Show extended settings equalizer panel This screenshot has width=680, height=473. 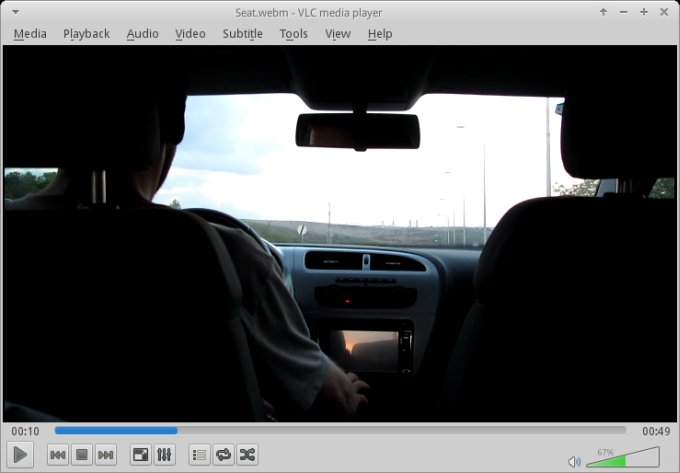pyautogui.click(x=164, y=455)
